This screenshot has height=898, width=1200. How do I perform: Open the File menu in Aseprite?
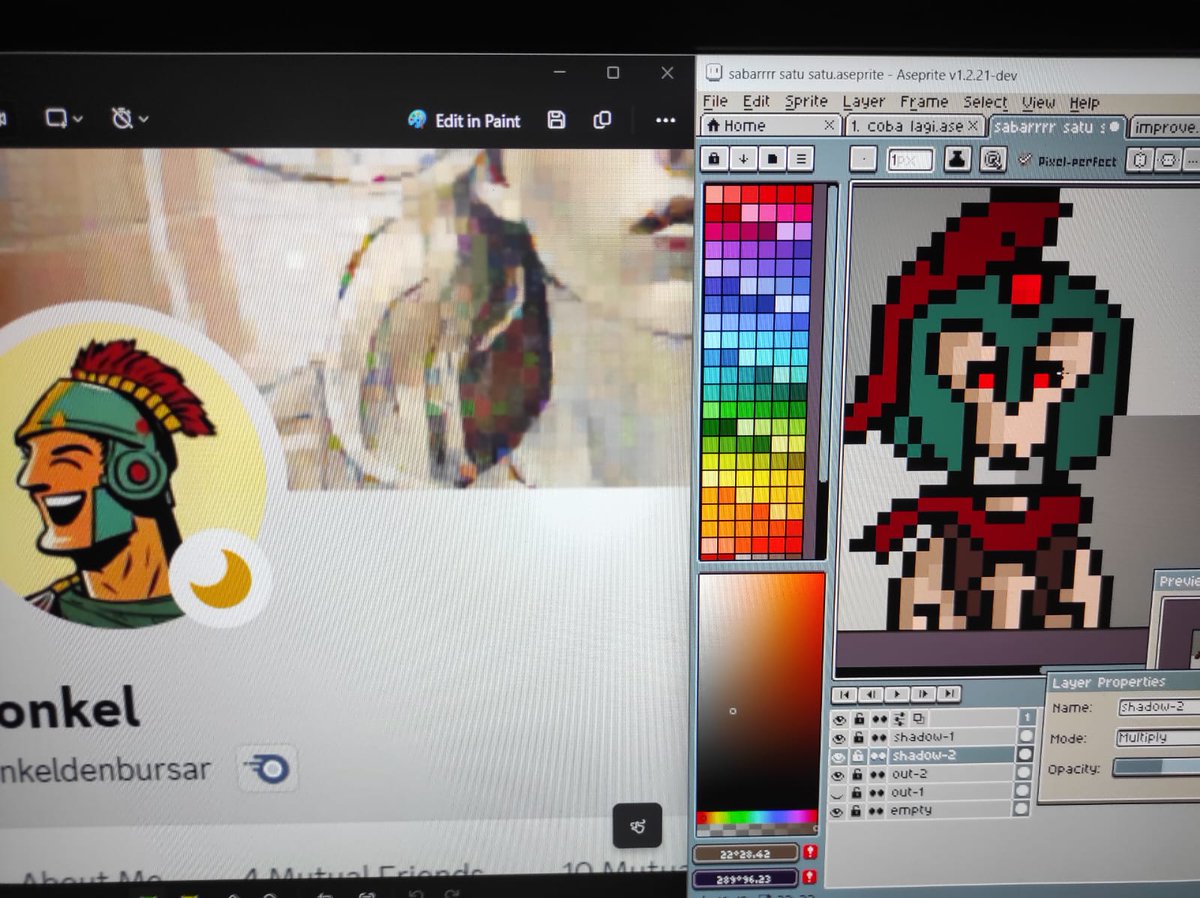pos(715,101)
